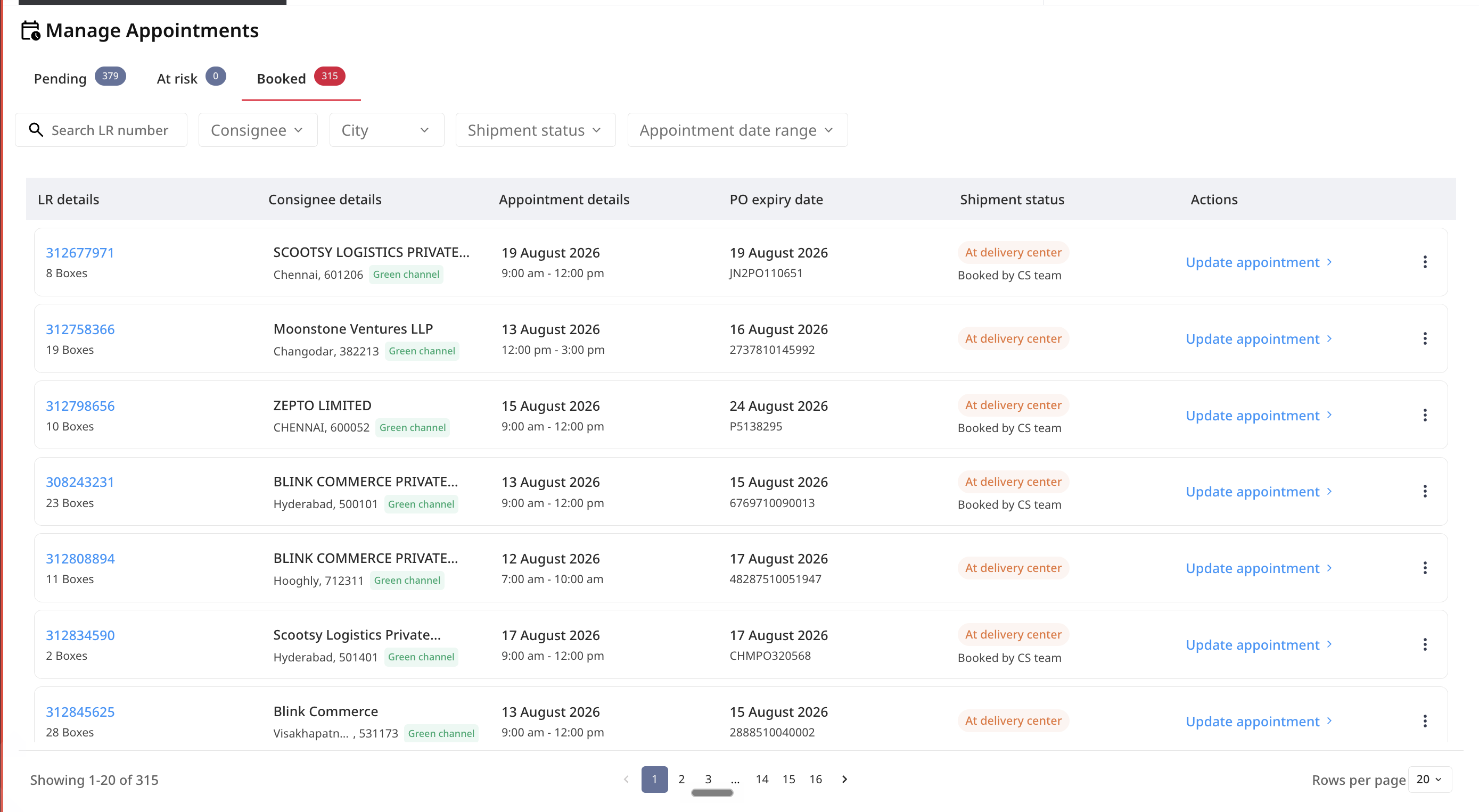
Task: Go to page 3
Action: point(708,780)
